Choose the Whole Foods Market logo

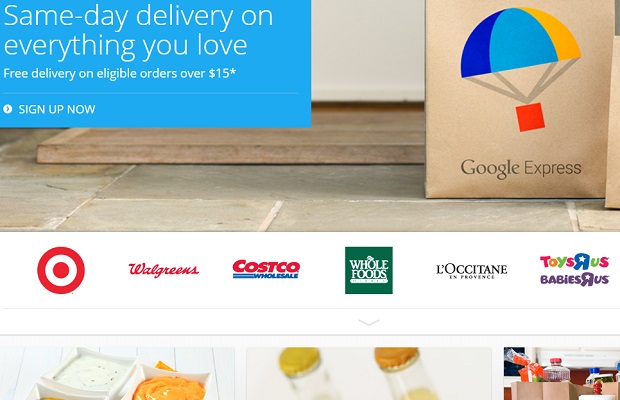(x=369, y=270)
